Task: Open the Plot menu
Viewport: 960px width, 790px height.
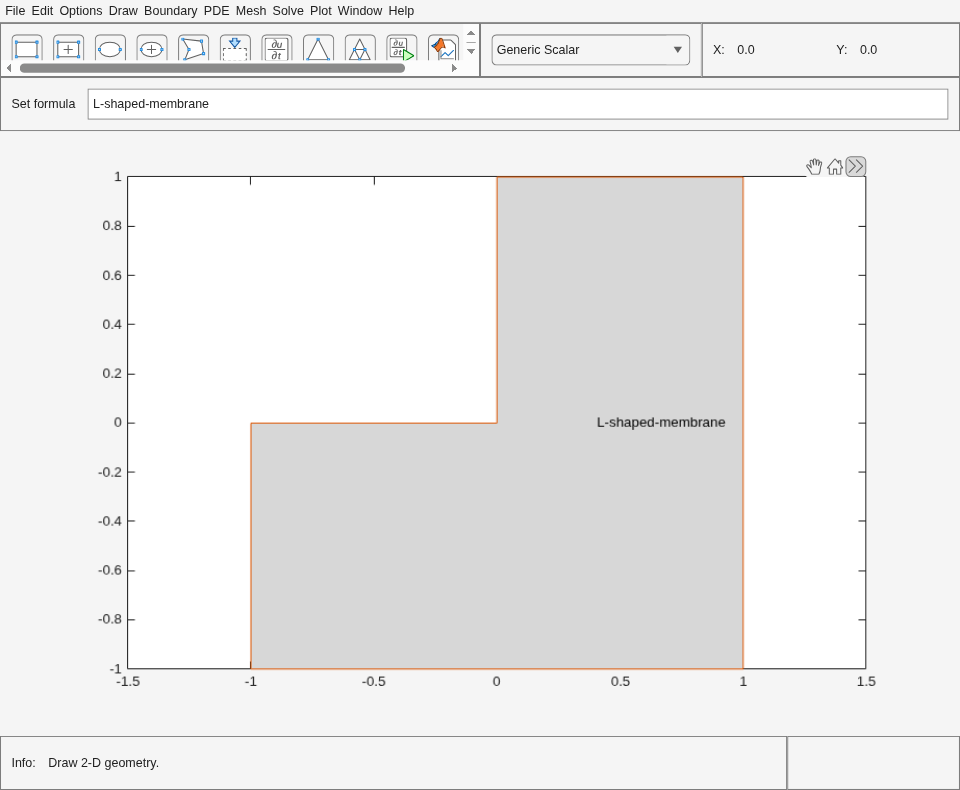Action: point(321,11)
